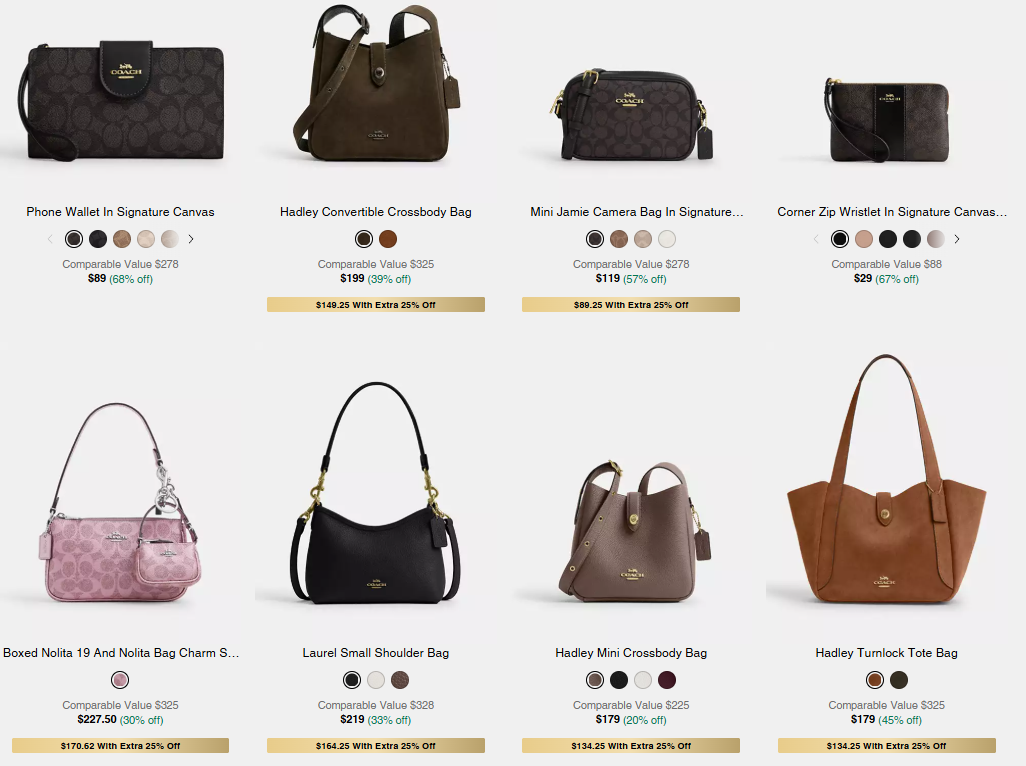1026x766 pixels.
Task: Open Hadley Turnlock Tote Bag product link
Action: tap(887, 653)
